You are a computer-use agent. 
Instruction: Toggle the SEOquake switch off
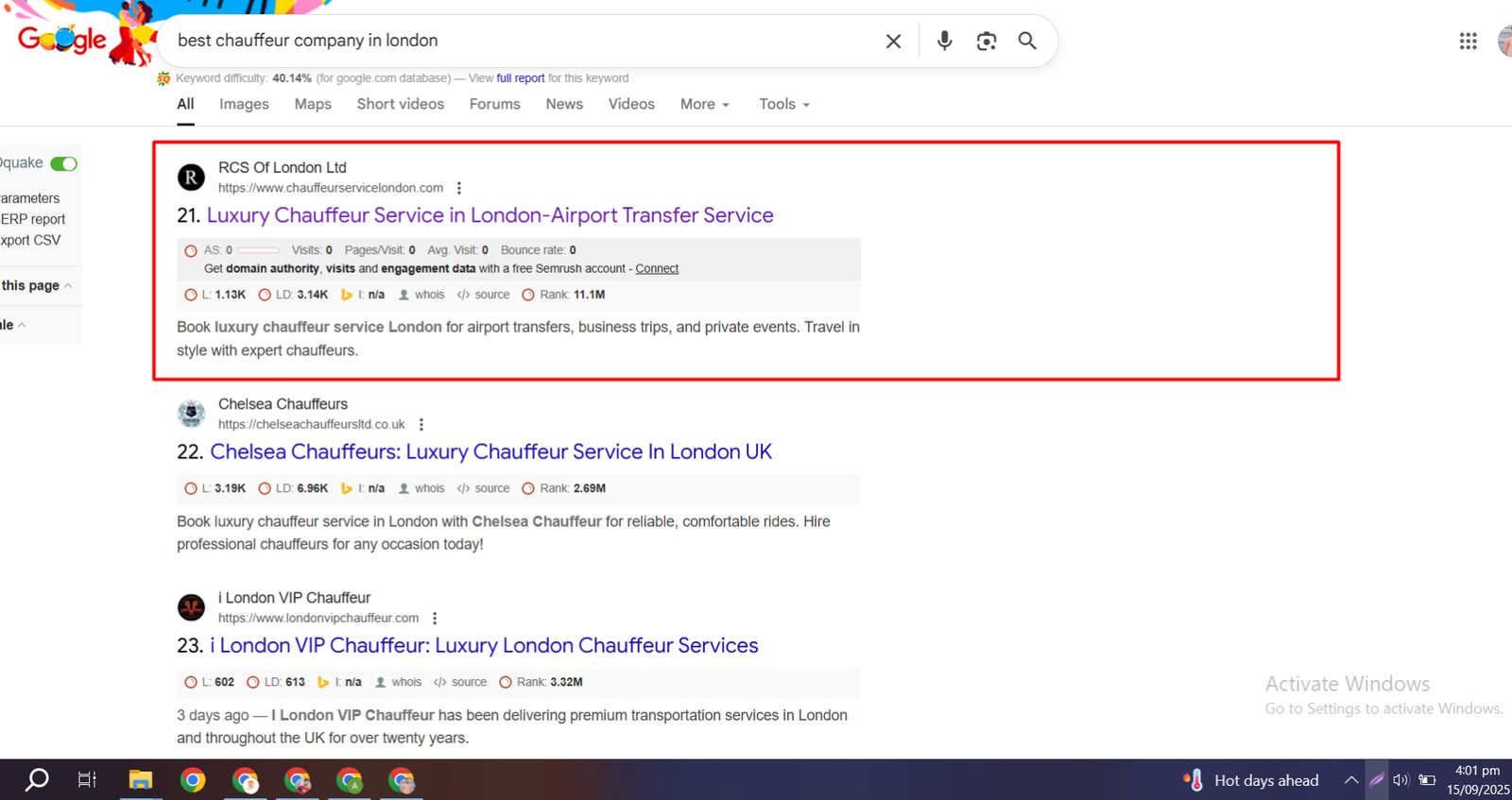click(63, 163)
